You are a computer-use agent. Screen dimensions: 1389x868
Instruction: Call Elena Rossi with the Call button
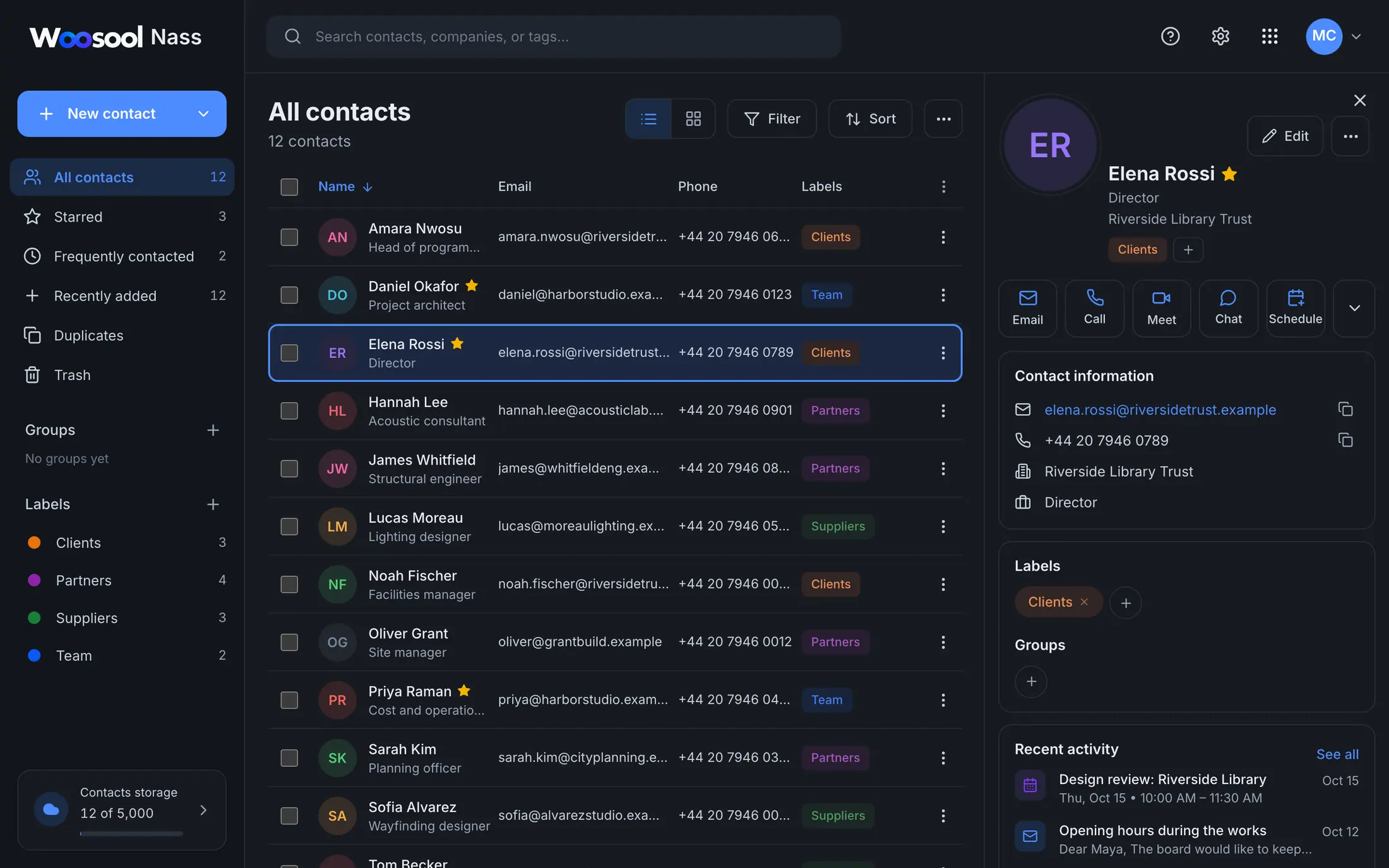pos(1094,308)
